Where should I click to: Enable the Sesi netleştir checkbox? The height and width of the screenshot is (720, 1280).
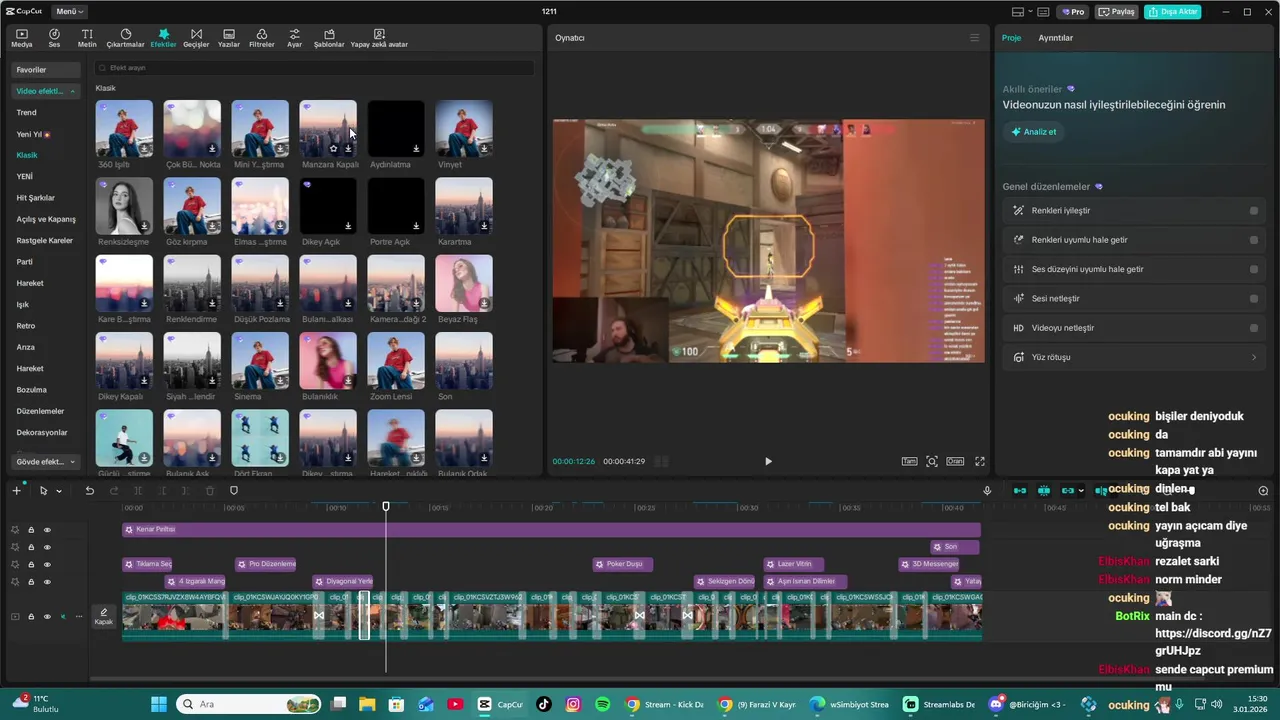point(1254,298)
